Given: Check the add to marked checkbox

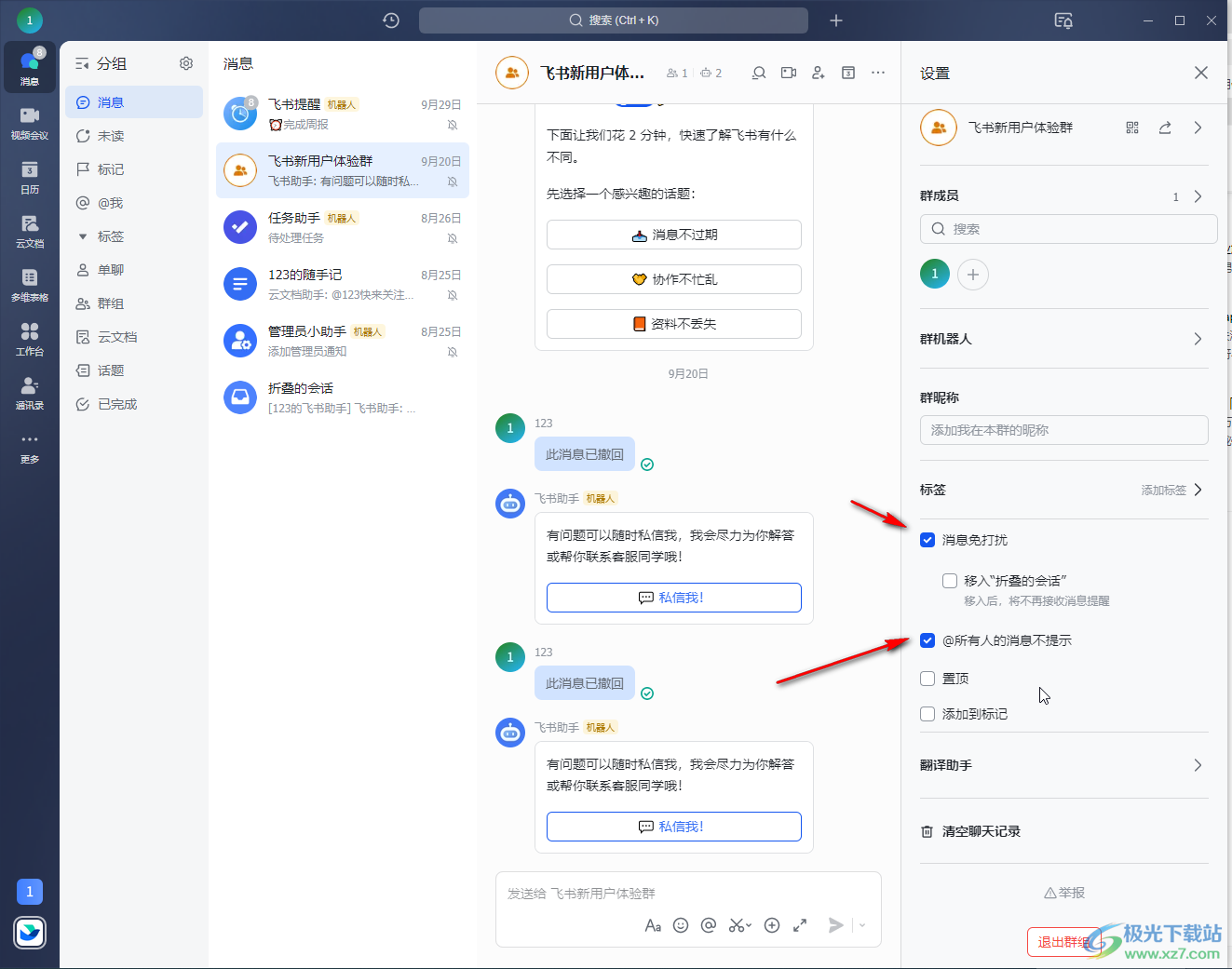Looking at the screenshot, I should pos(927,714).
